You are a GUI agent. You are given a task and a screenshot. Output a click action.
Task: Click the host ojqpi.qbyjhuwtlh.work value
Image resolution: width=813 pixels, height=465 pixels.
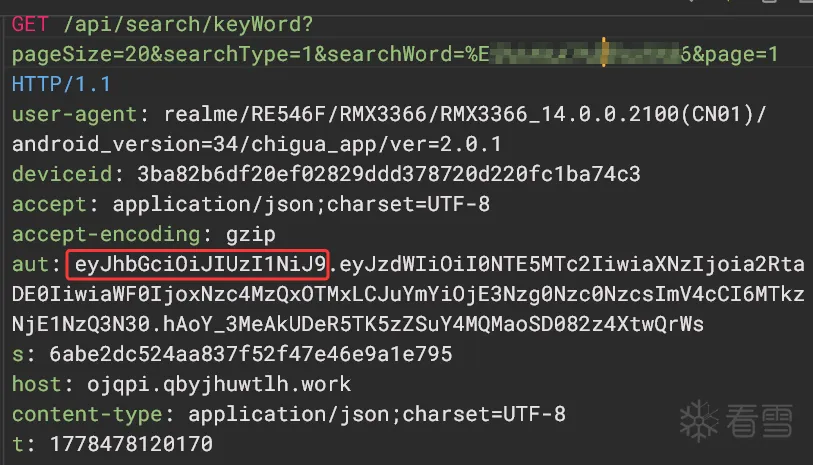pos(219,385)
